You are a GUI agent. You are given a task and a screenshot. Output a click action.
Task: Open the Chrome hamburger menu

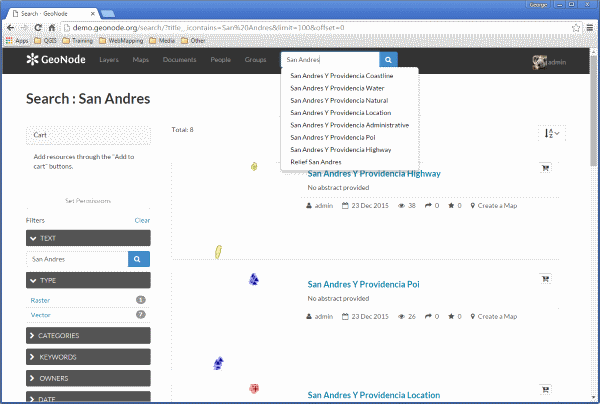point(590,28)
